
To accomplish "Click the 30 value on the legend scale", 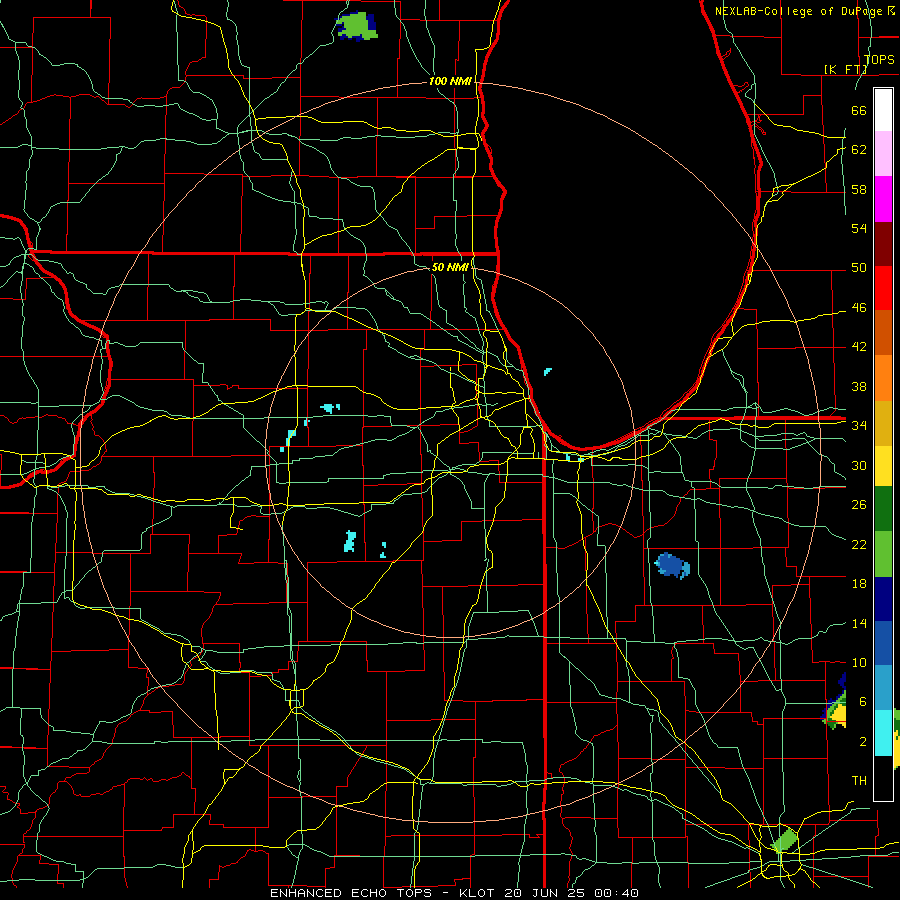I will [x=859, y=465].
